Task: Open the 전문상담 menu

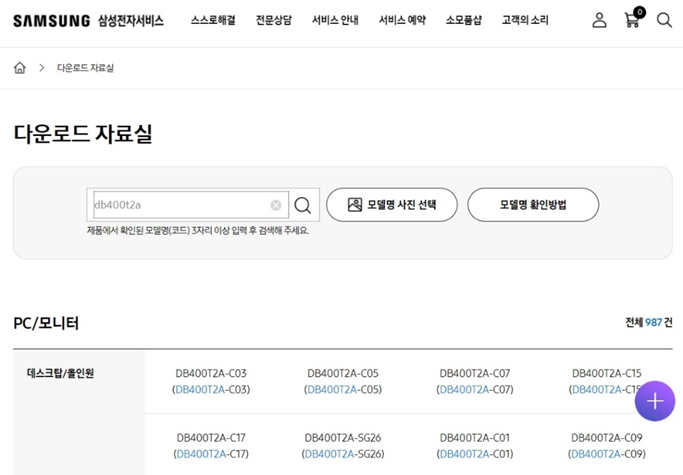Action: point(274,20)
